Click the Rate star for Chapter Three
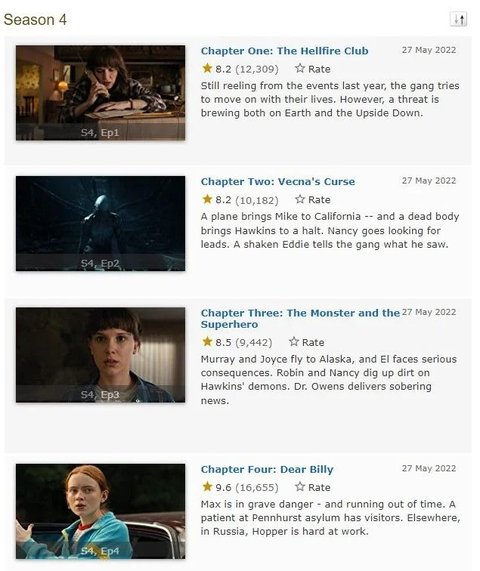Image resolution: width=480 pixels, height=571 pixels. point(294,342)
